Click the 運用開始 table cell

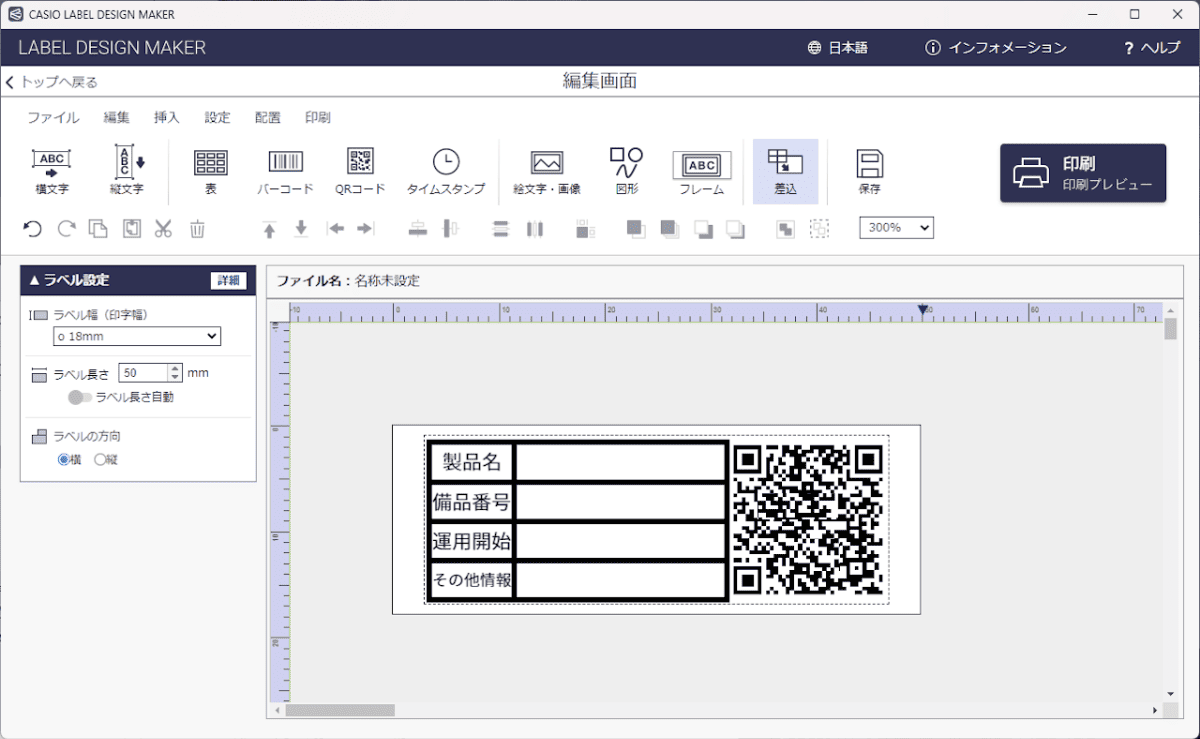click(471, 541)
